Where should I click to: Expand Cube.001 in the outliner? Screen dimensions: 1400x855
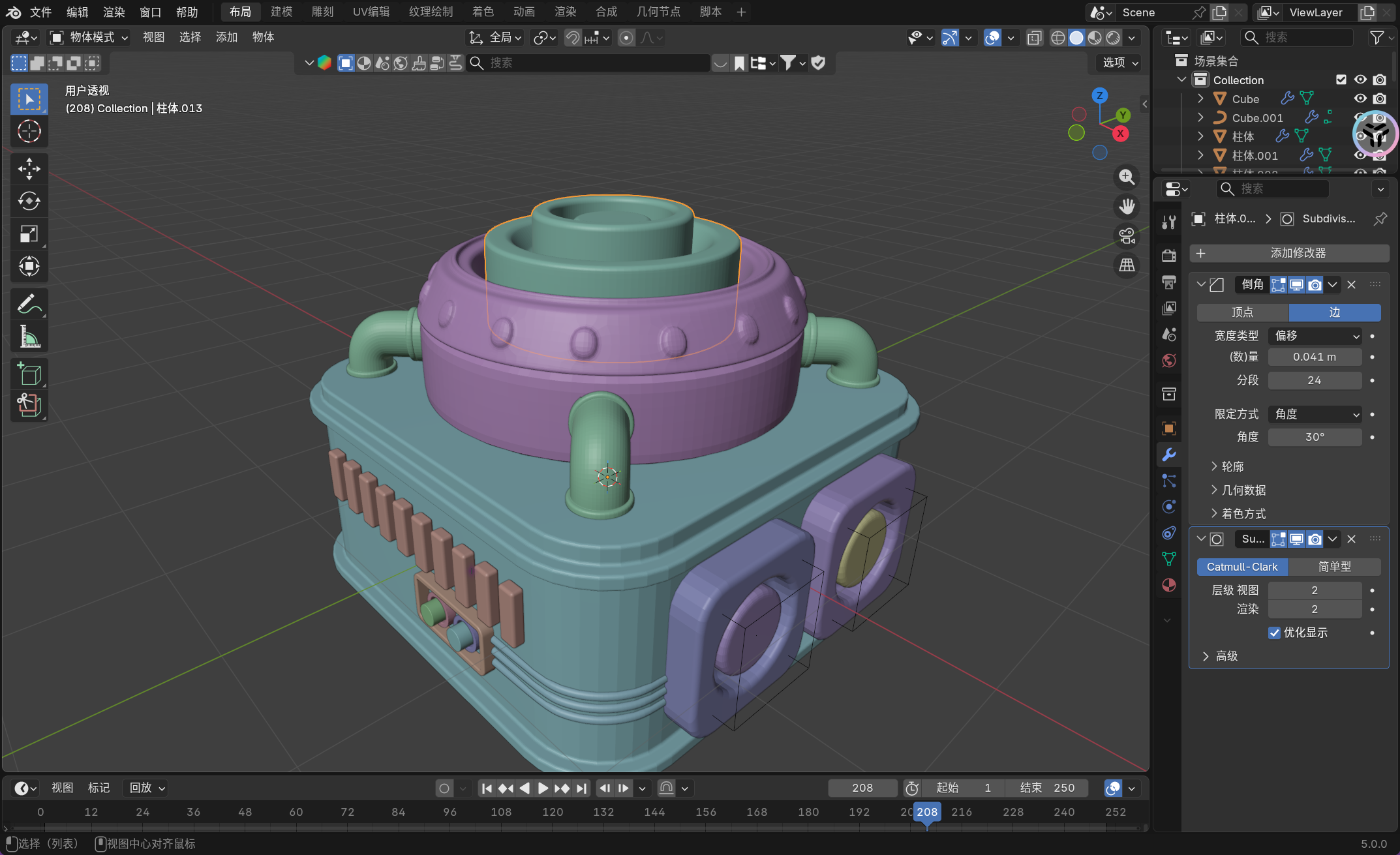pos(1200,117)
